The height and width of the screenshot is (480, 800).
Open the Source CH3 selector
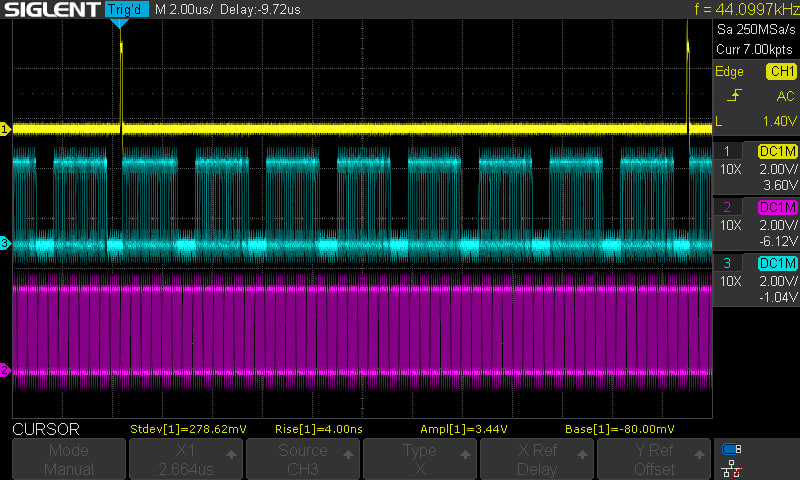(303, 459)
